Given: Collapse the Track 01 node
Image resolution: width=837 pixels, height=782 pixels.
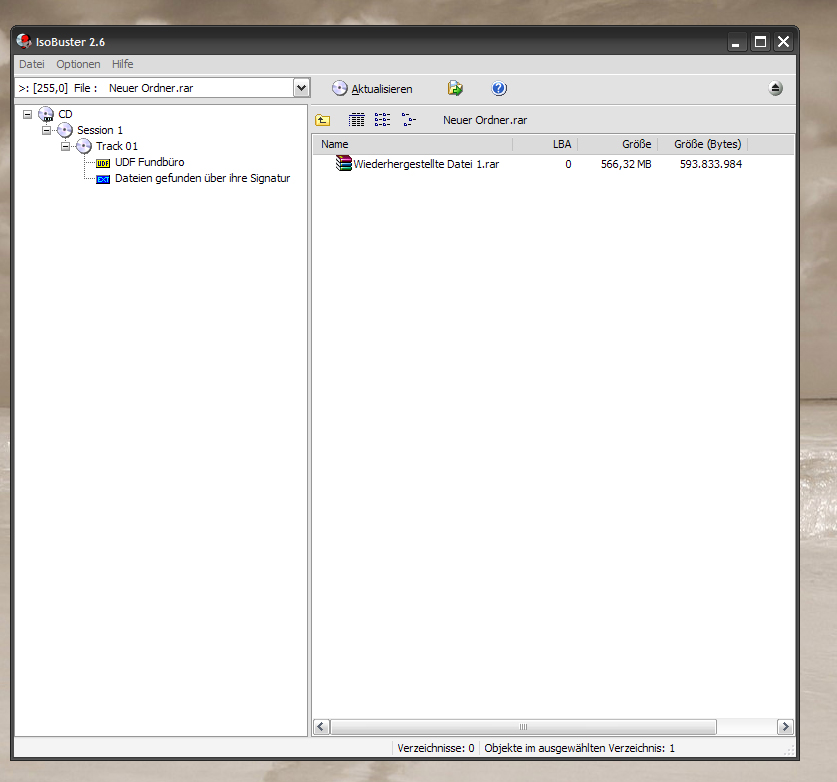Looking at the screenshot, I should pos(65,146).
